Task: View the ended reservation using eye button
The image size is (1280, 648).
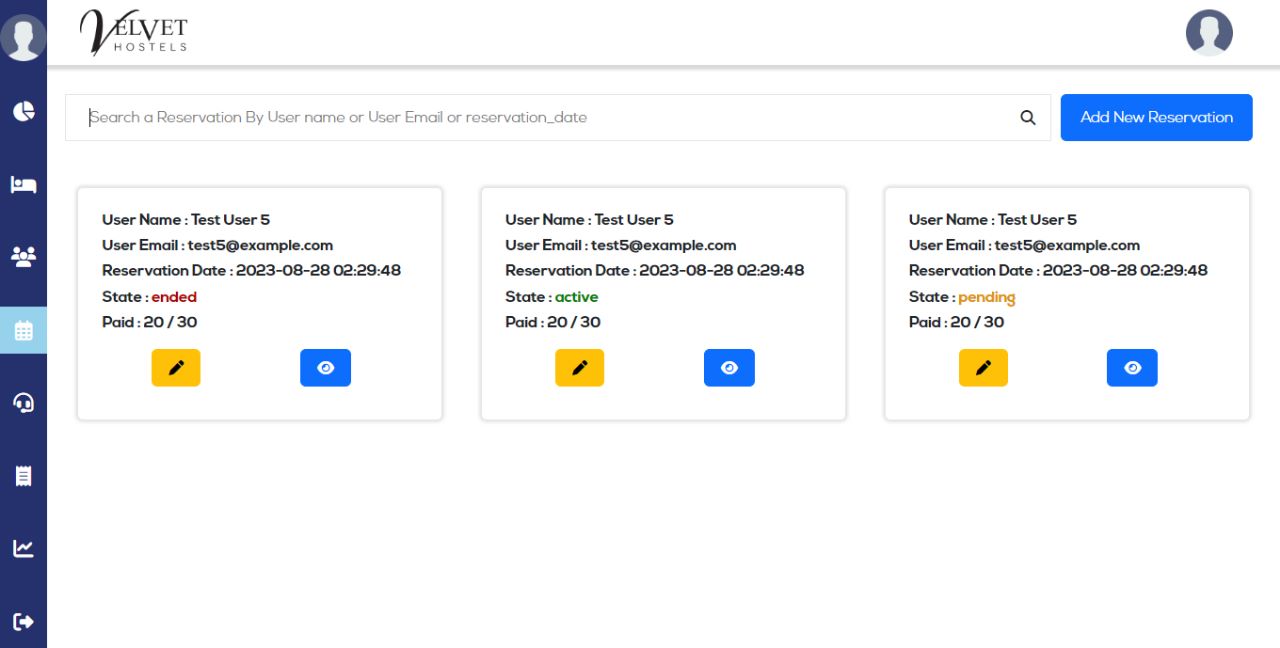Action: [x=325, y=368]
